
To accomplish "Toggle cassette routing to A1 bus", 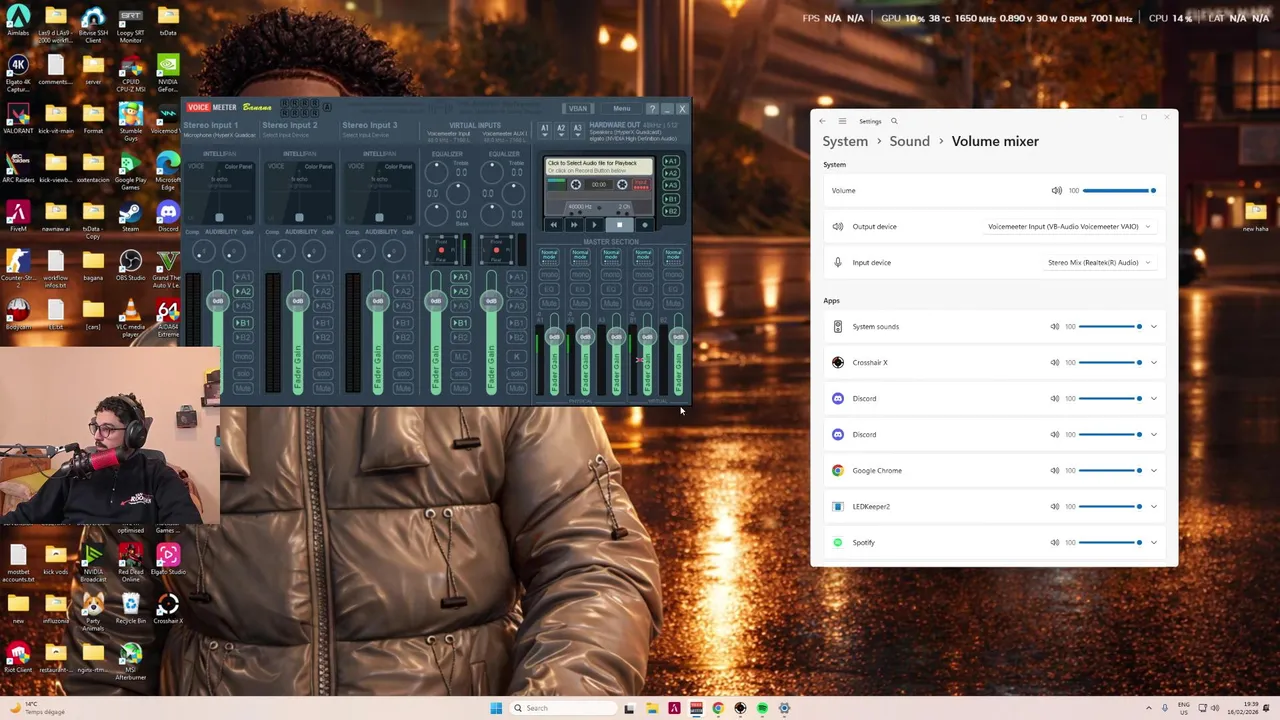I will tap(671, 161).
